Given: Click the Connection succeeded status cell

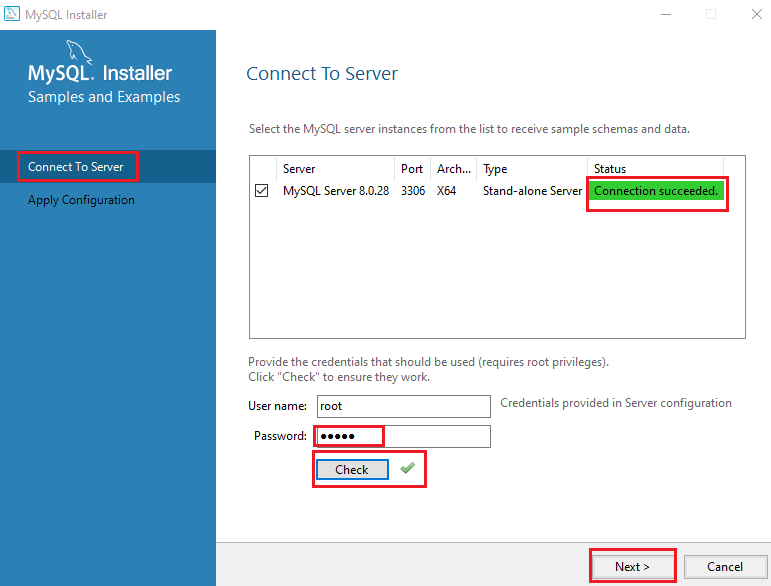Looking at the screenshot, I should point(656,191).
